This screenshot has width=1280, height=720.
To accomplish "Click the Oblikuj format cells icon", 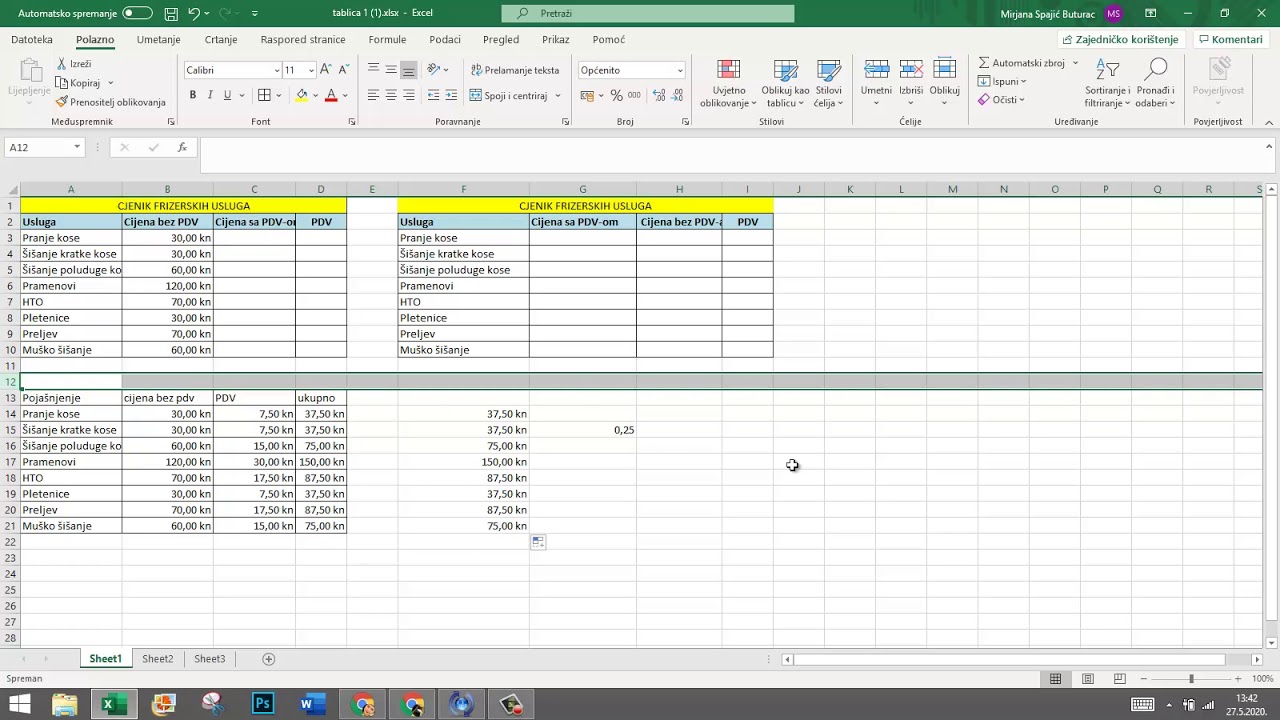I will tap(945, 69).
